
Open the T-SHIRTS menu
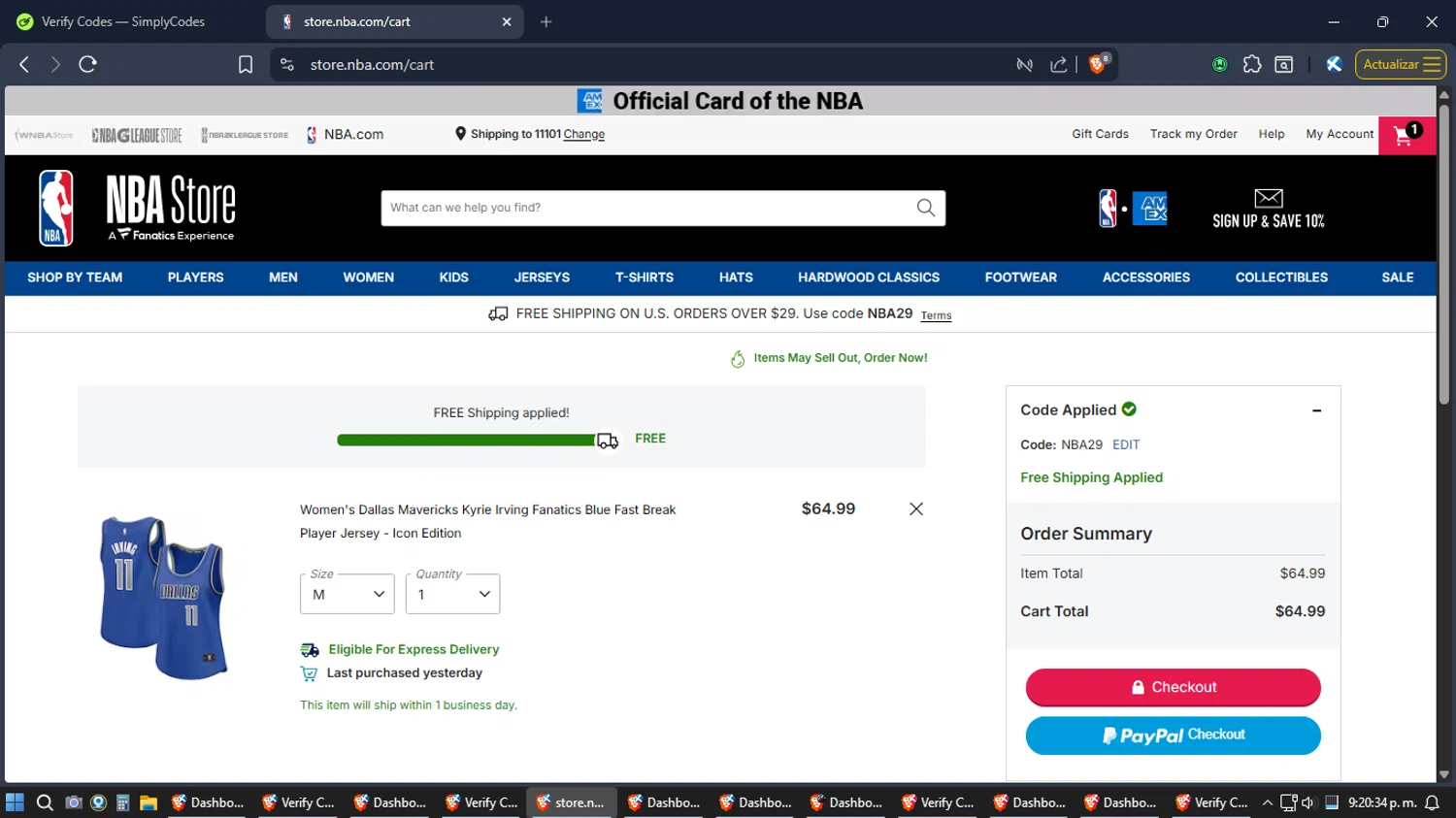click(645, 278)
